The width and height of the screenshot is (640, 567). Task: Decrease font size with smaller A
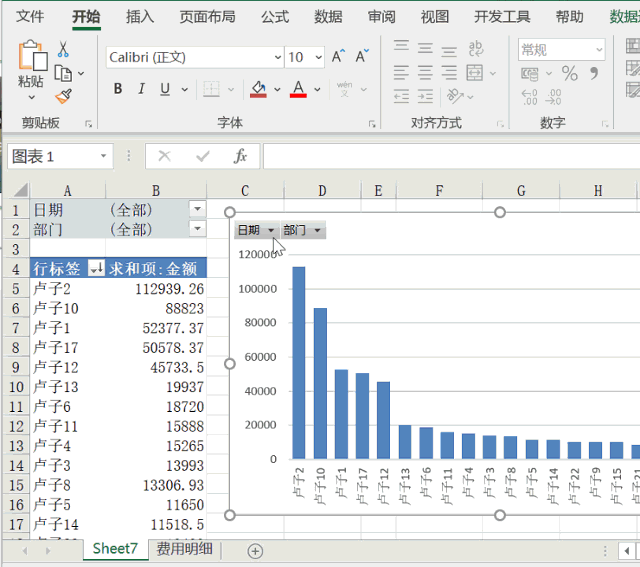362,56
